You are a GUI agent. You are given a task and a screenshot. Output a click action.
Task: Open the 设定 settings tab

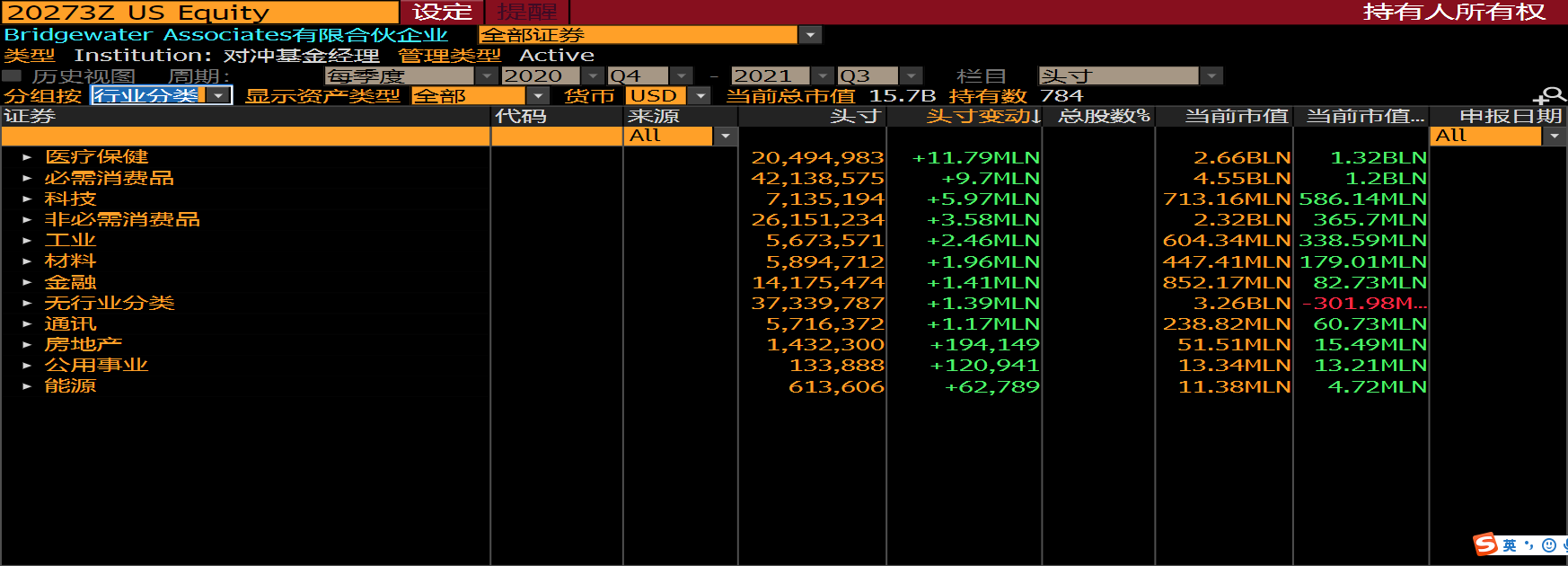click(442, 12)
